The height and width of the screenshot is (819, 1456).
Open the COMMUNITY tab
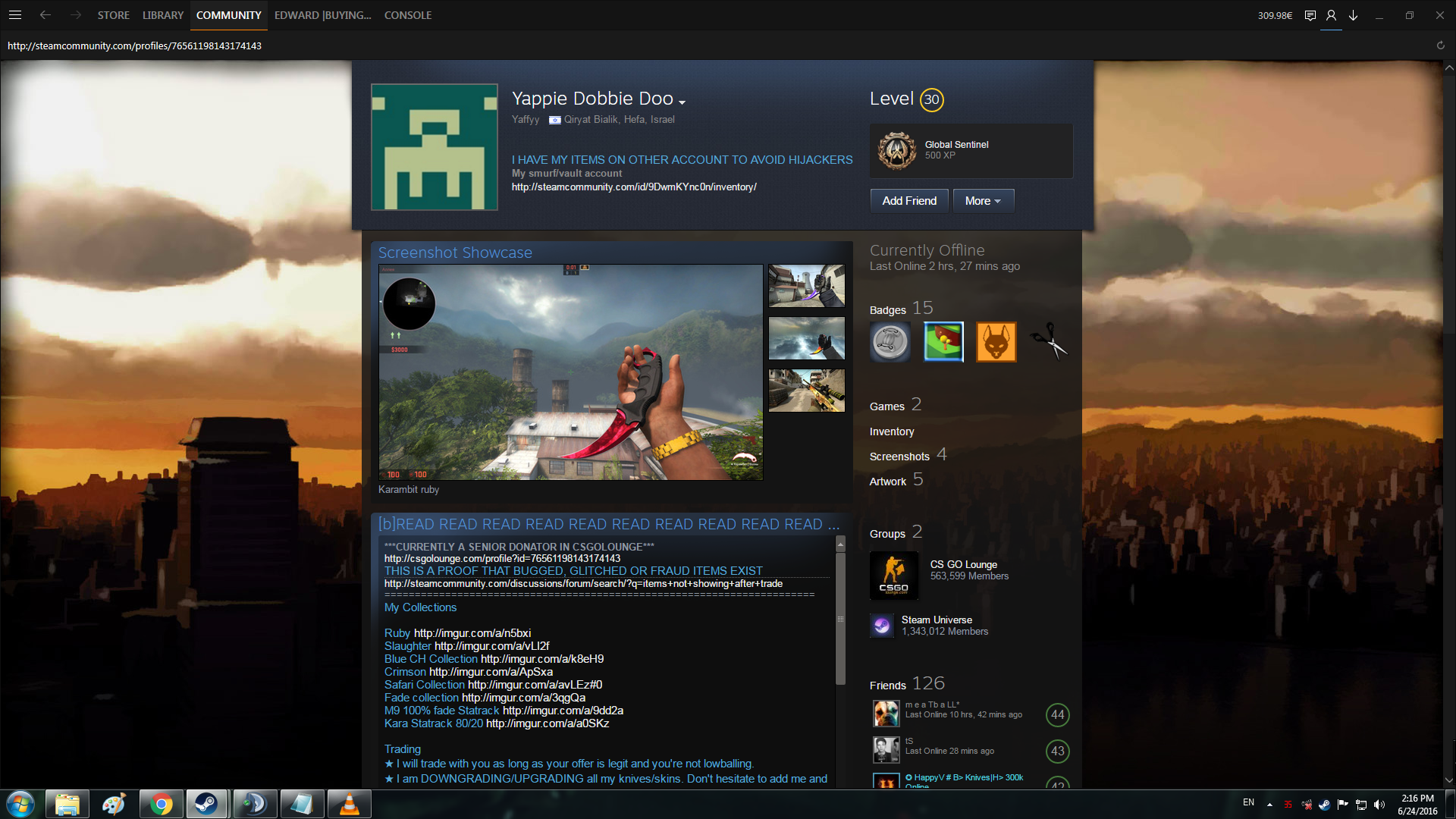(228, 15)
